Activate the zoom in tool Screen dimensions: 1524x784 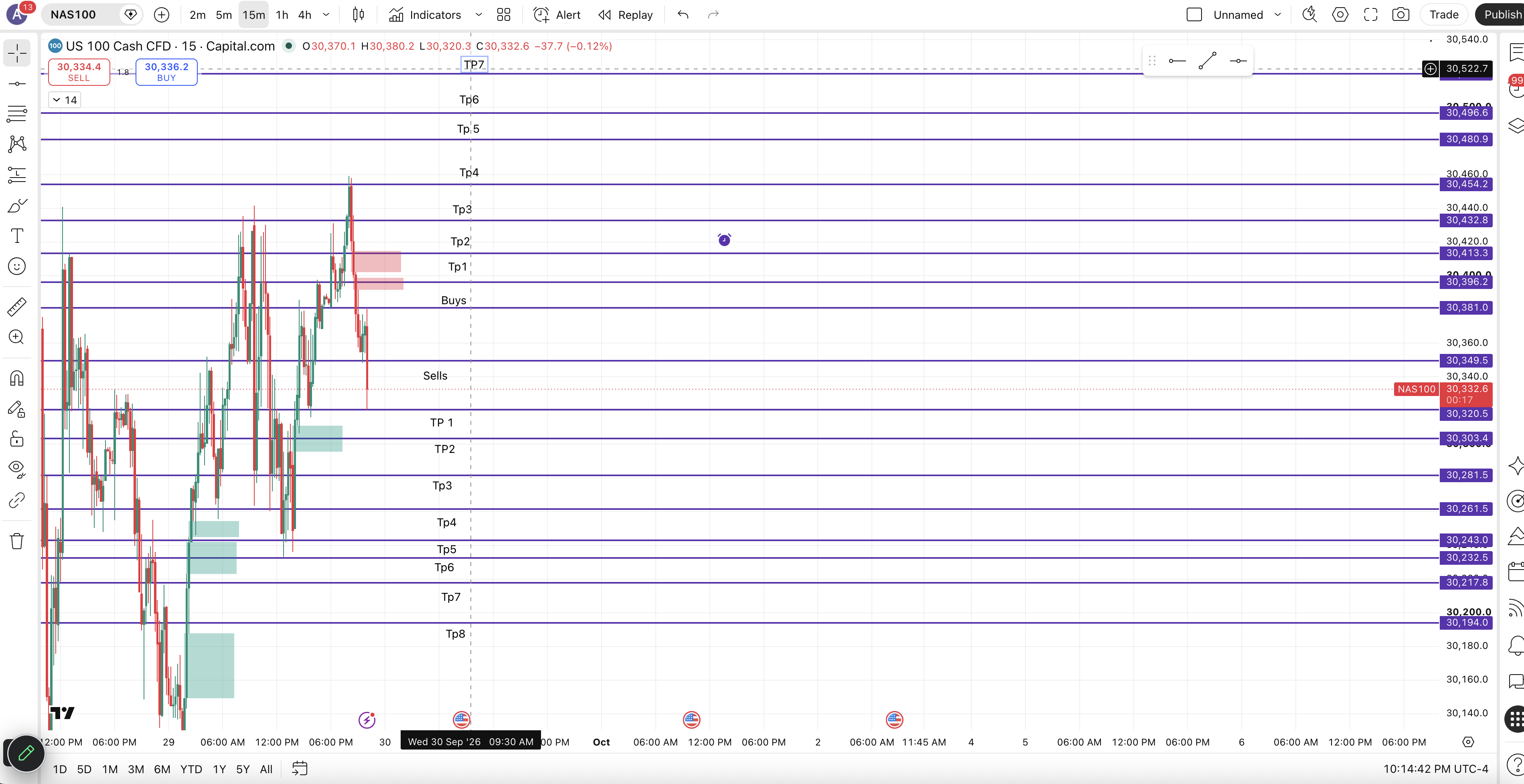pyautogui.click(x=17, y=337)
